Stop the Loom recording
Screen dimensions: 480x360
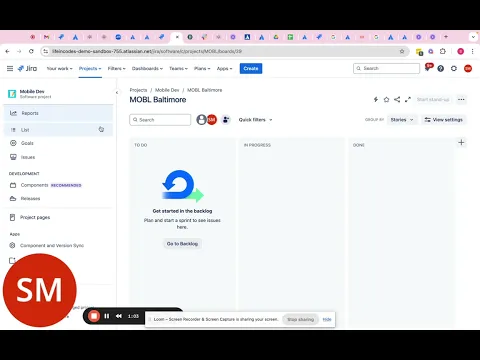[x=94, y=316]
